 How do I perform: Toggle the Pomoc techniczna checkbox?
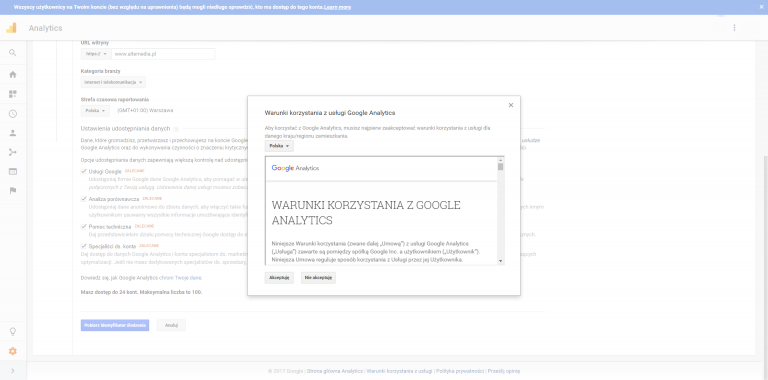point(84,227)
